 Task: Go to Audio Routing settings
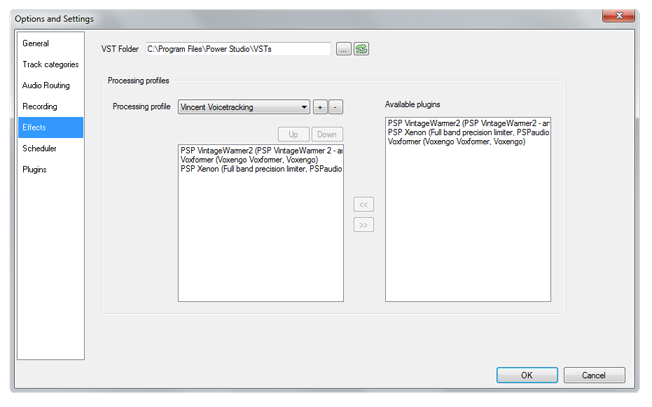[x=46, y=86]
